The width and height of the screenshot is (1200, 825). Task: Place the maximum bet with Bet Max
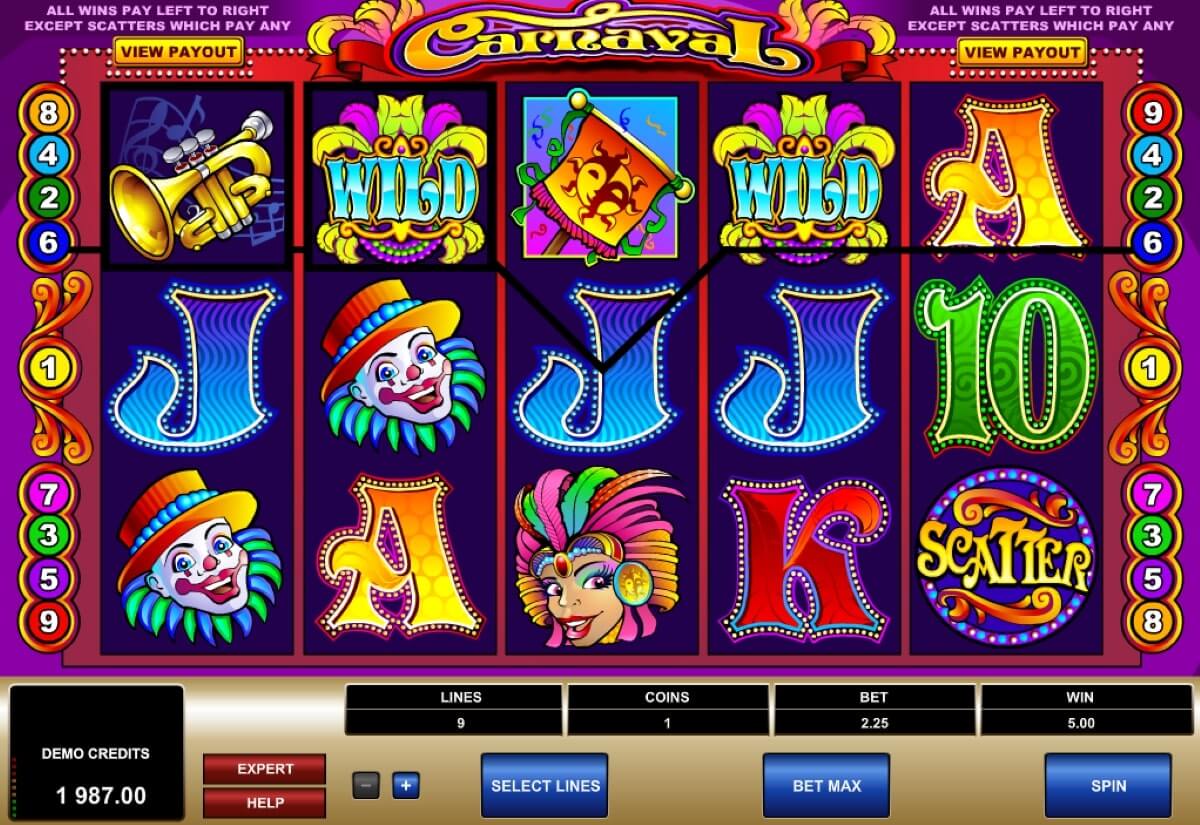827,786
